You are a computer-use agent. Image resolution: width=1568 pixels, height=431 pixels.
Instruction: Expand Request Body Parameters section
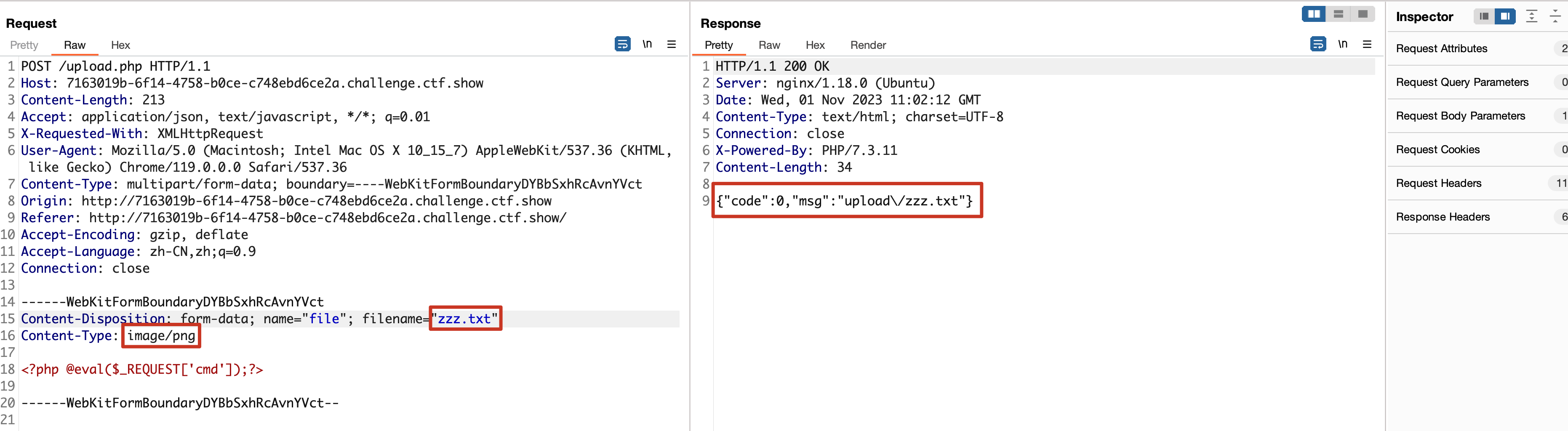click(1478, 116)
